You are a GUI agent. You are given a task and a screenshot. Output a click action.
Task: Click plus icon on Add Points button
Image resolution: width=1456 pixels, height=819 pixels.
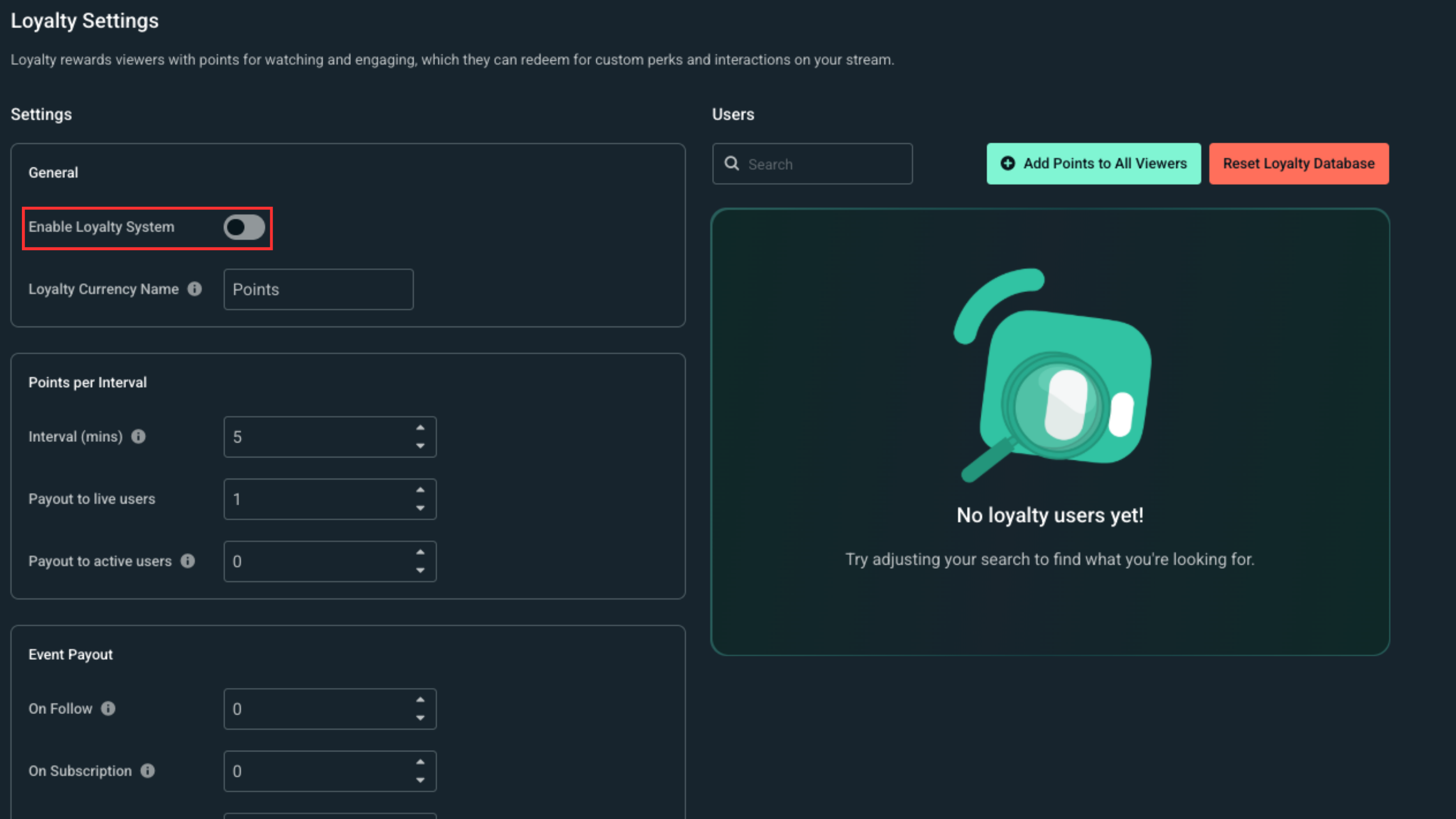point(1008,163)
